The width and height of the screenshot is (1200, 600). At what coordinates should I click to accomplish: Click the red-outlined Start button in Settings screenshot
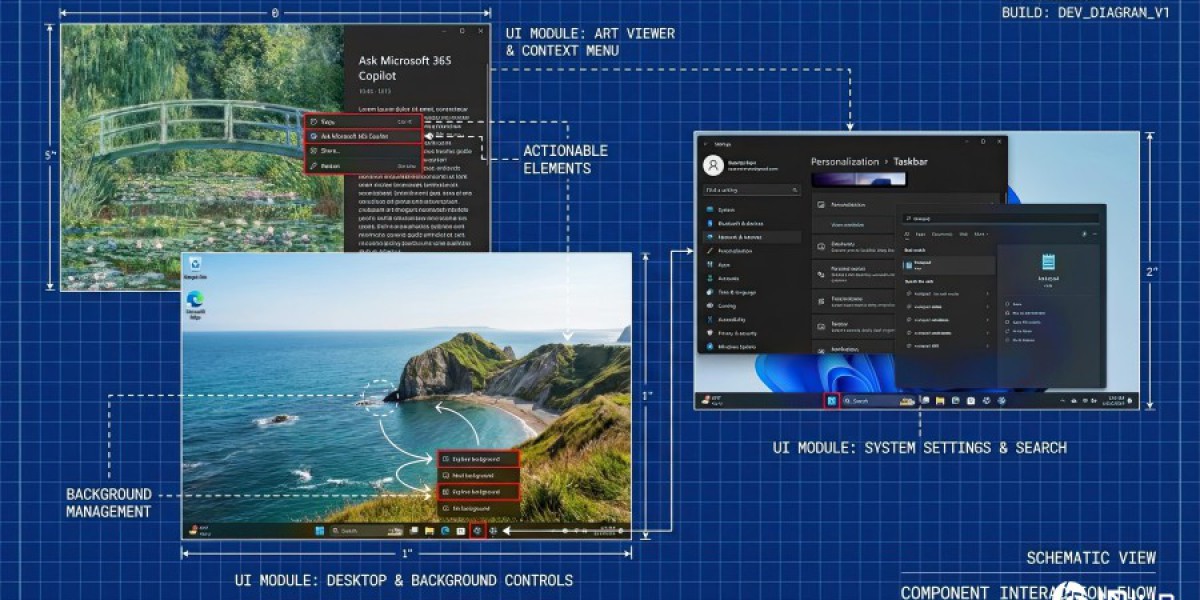click(831, 400)
